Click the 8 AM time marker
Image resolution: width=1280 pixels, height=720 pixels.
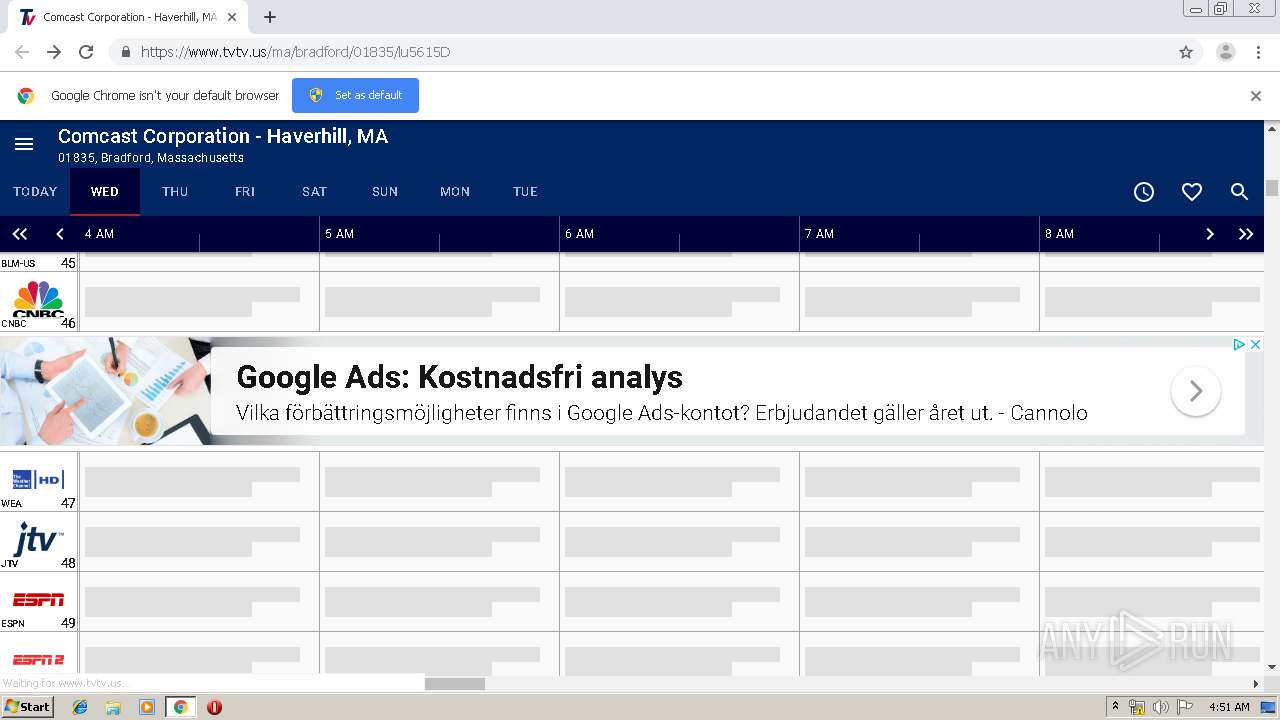pyautogui.click(x=1059, y=234)
